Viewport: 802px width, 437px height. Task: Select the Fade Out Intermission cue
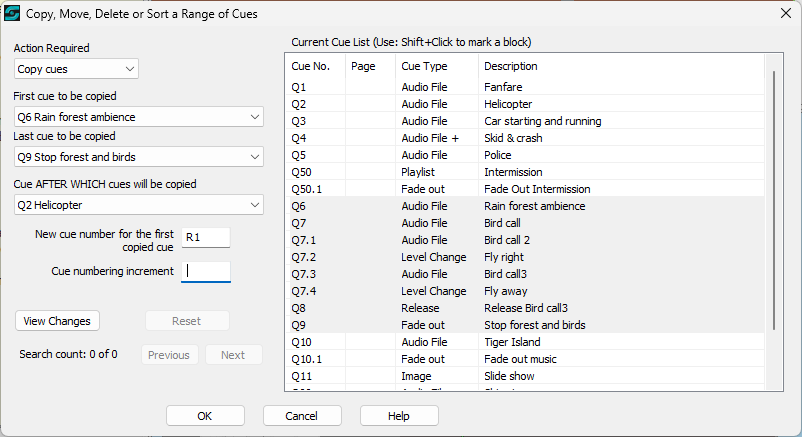525,189
